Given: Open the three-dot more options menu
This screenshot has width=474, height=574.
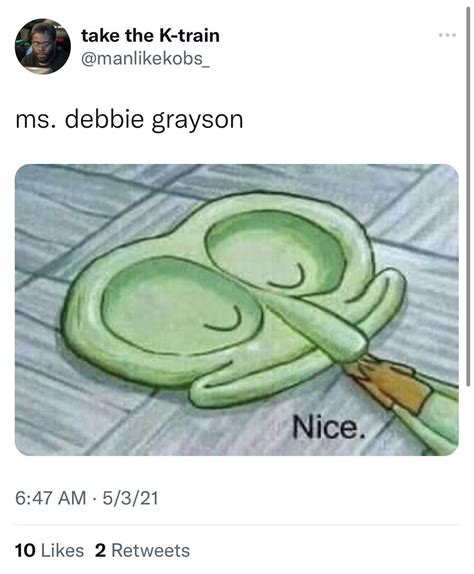Looking at the screenshot, I should [x=447, y=35].
